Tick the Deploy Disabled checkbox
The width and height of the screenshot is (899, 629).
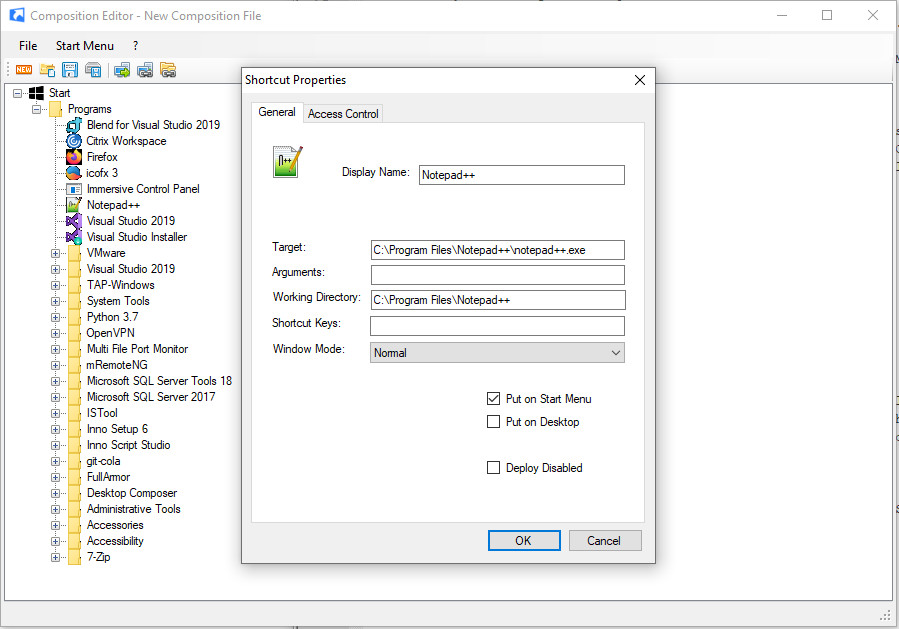[x=493, y=467]
